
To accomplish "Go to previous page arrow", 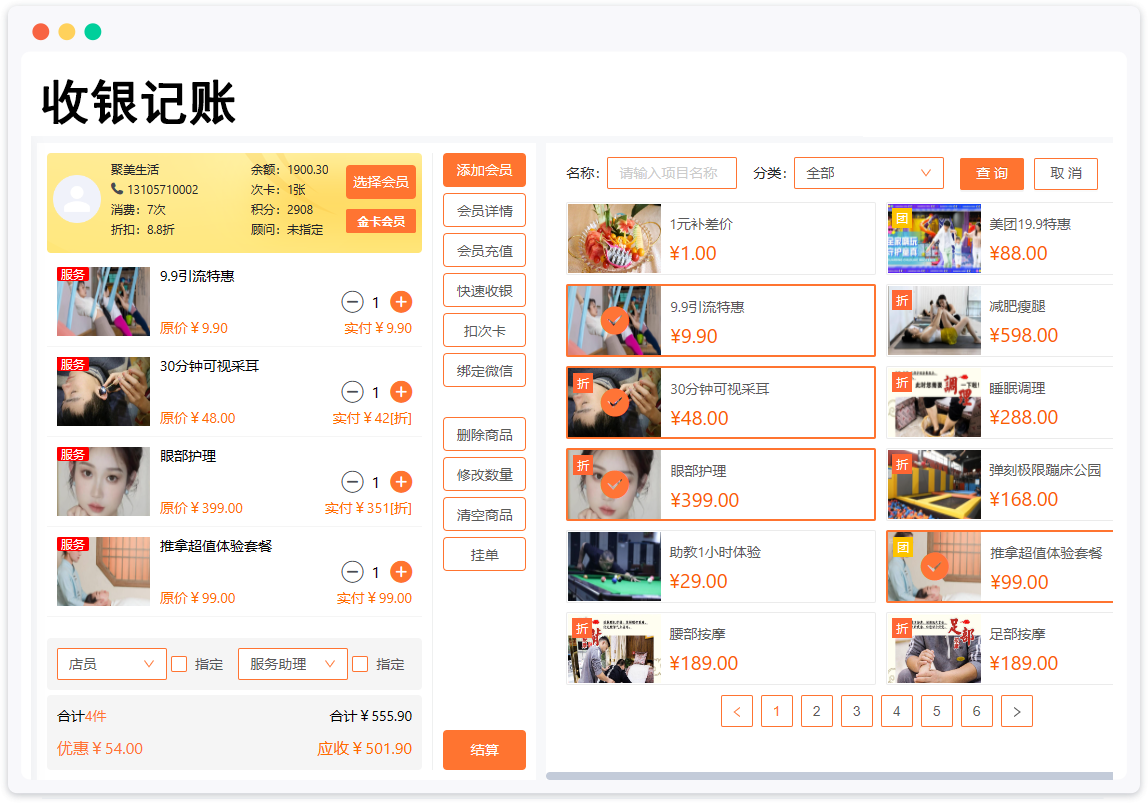I will [x=737, y=712].
